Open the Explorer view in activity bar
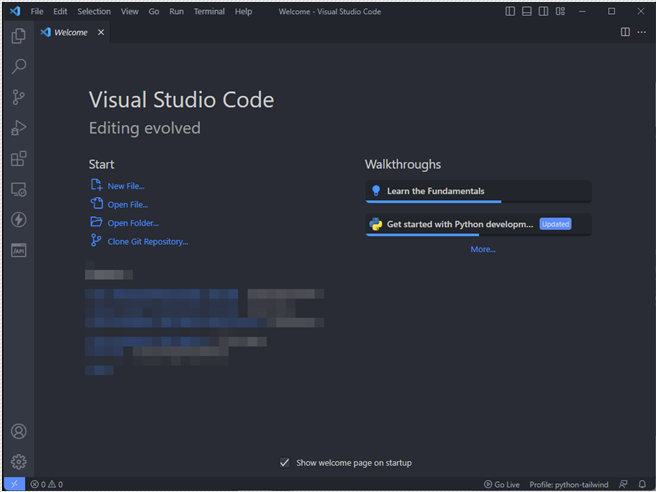Image resolution: width=656 pixels, height=492 pixels. [18, 36]
